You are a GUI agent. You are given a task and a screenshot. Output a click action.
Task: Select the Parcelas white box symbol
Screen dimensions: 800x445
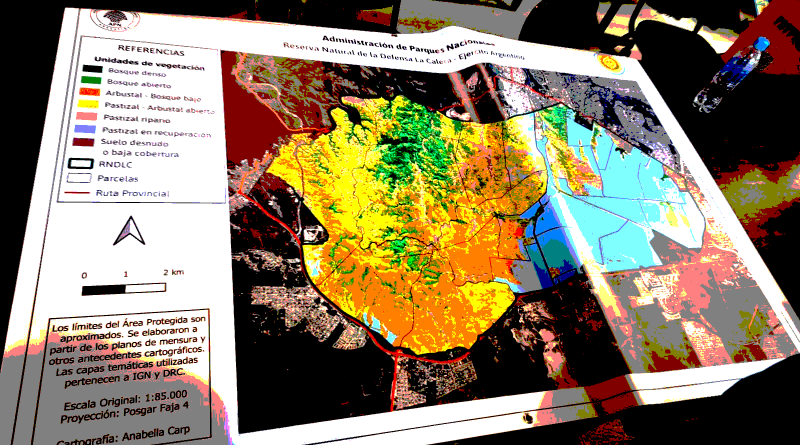[80, 177]
